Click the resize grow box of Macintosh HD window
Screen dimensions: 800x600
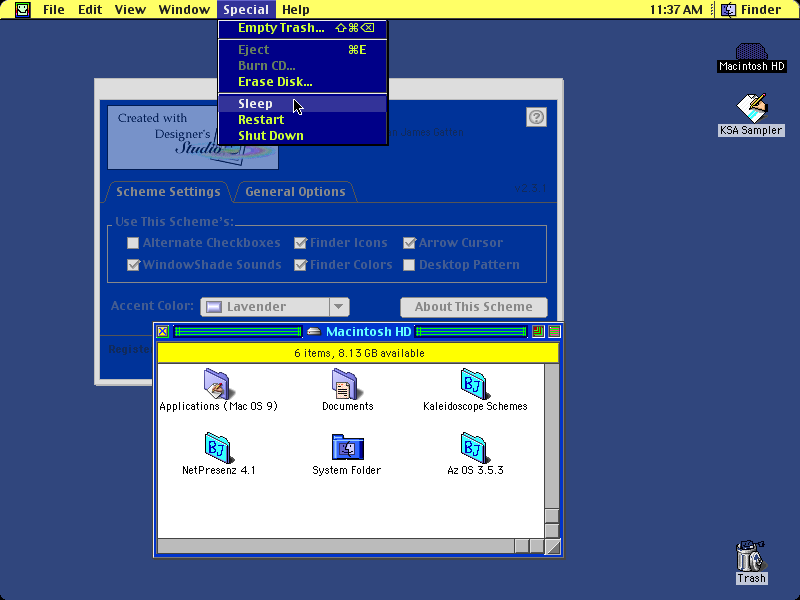(x=552, y=546)
